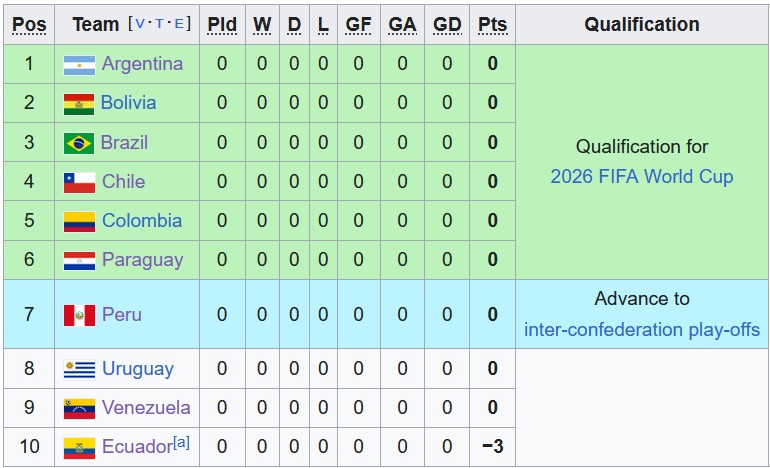The image size is (770, 468).
Task: Click the V (view template) link
Action: click(139, 24)
